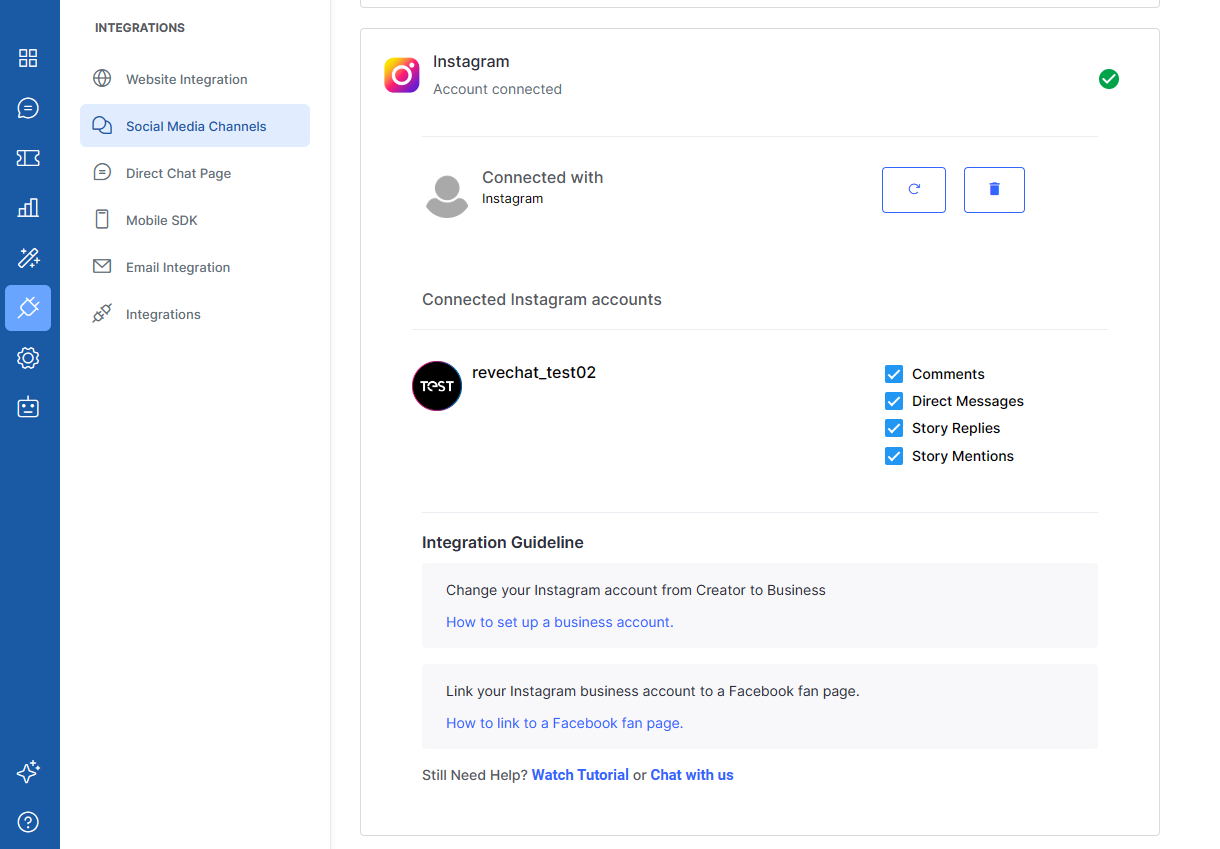1220x849 pixels.
Task: Click the trash delete connection button
Action: [994, 190]
